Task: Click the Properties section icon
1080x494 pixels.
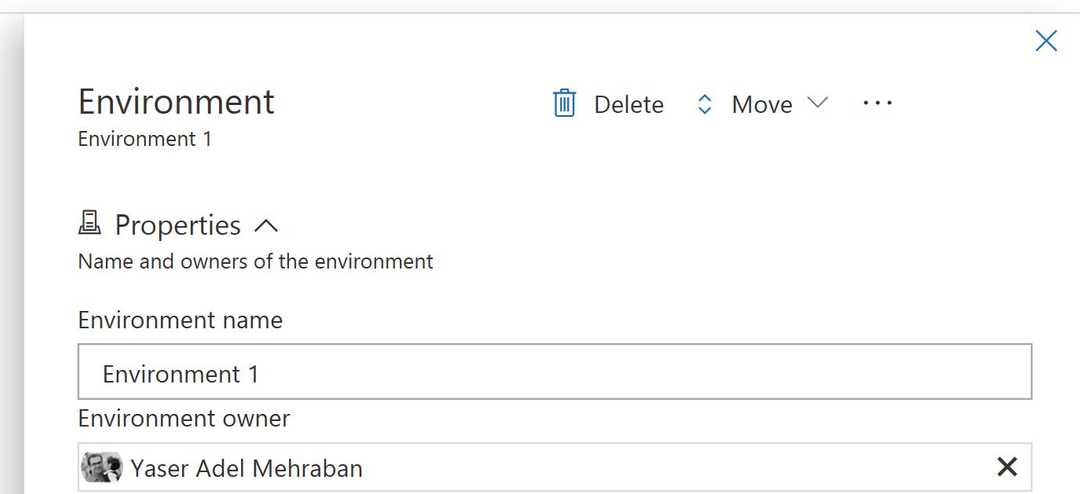Action: [90, 224]
